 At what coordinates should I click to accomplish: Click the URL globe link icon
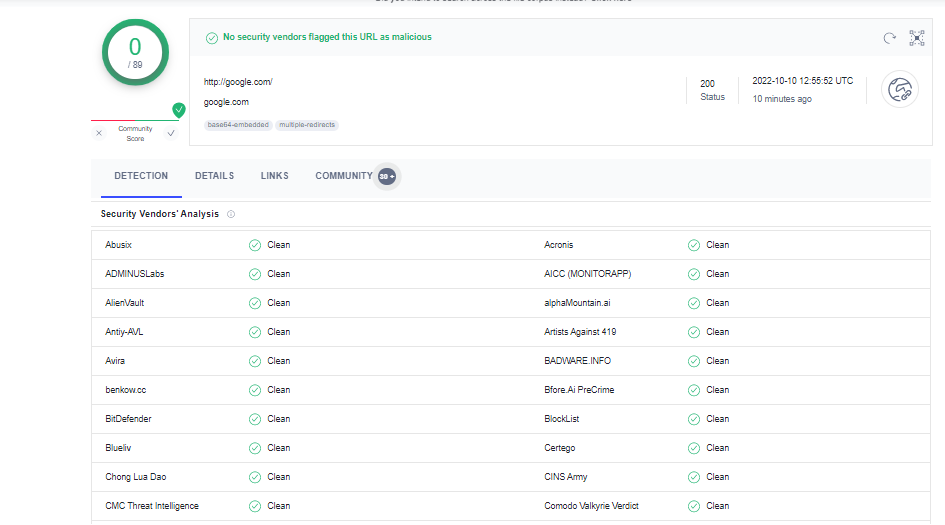[x=900, y=90]
